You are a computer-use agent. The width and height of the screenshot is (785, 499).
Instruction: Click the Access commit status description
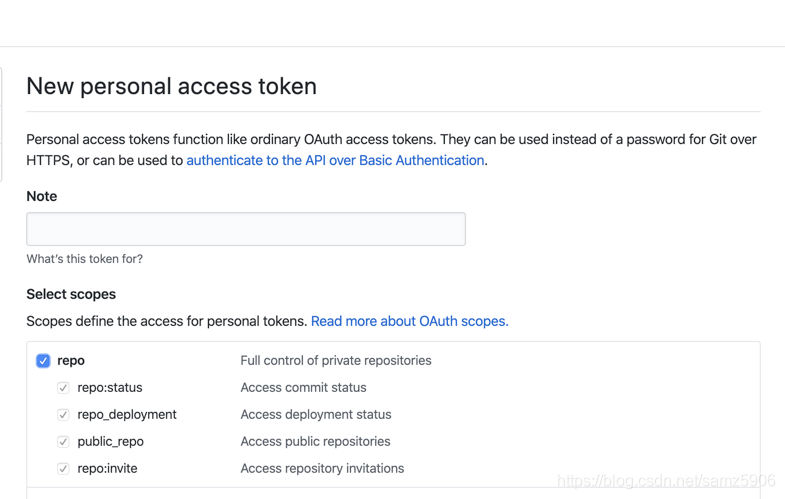(x=303, y=388)
